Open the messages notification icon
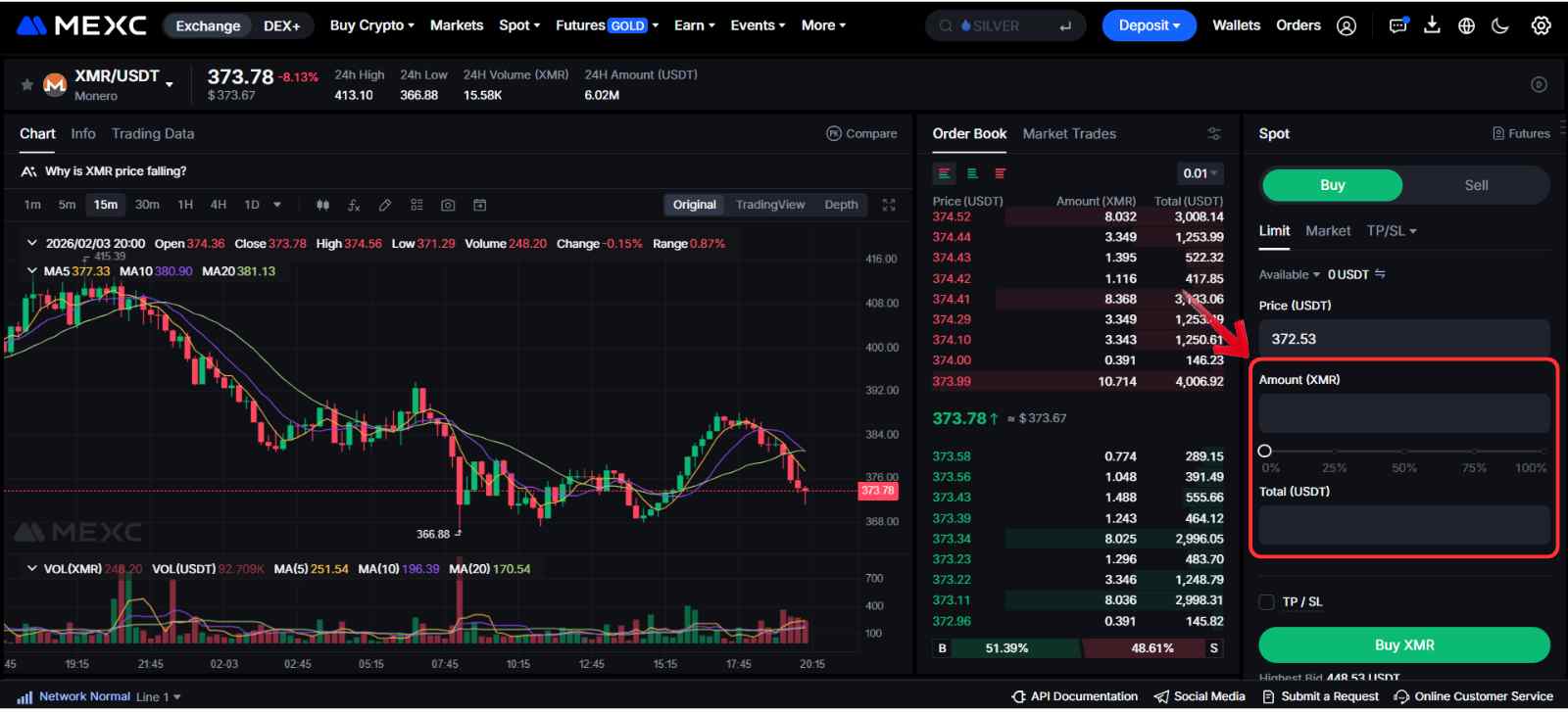 coord(1398,26)
